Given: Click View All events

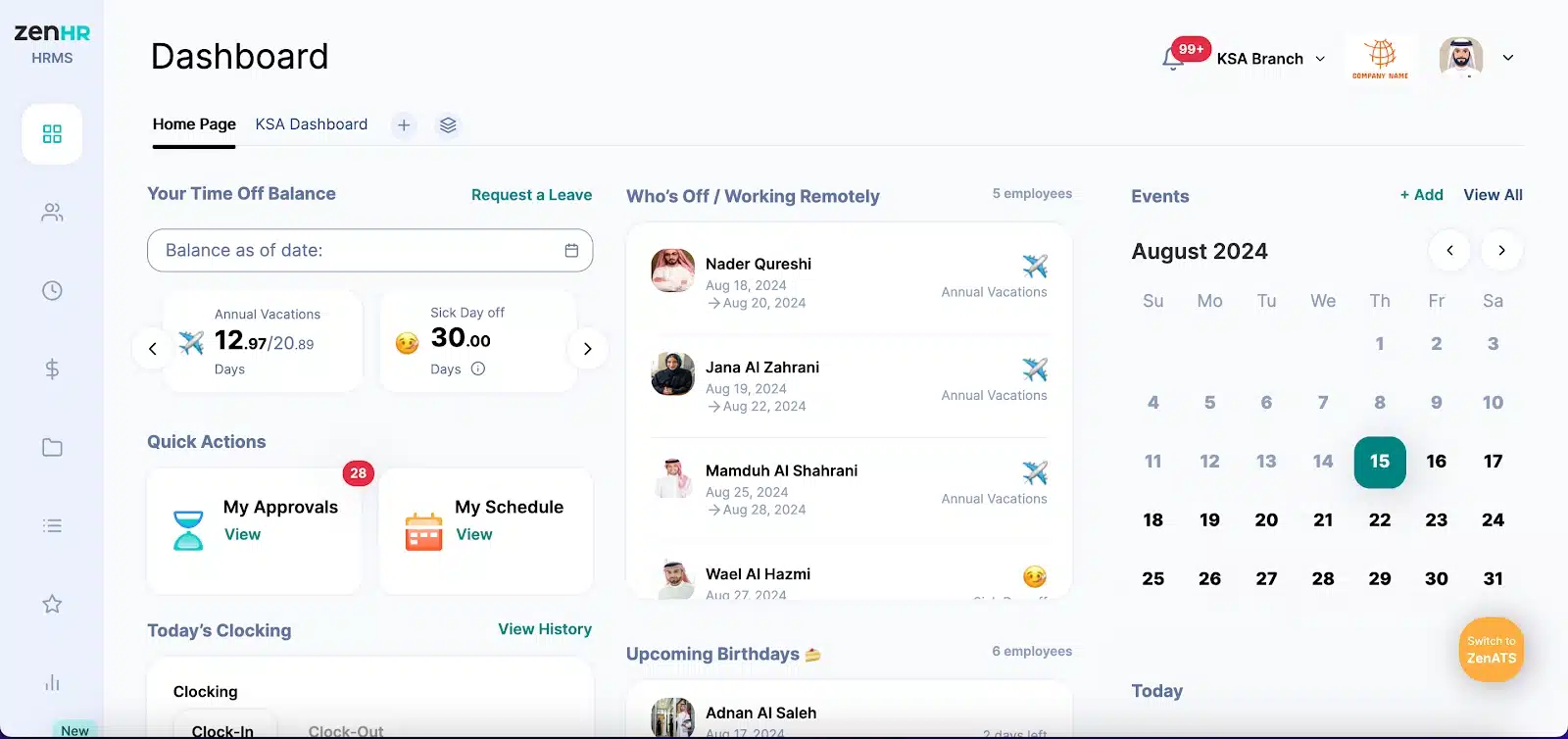Looking at the screenshot, I should (1493, 195).
